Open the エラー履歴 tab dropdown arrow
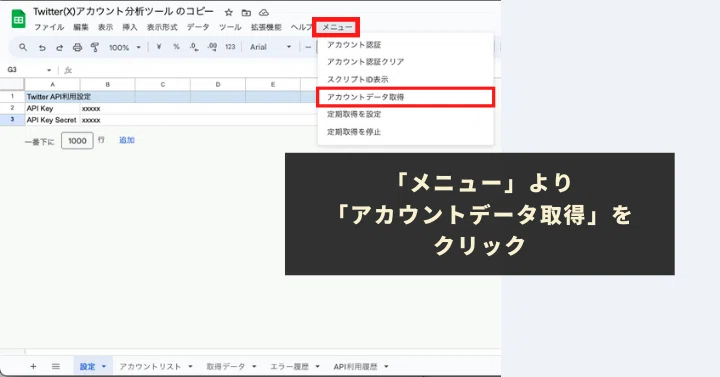Viewport: 720px width, 377px height. pos(317,366)
